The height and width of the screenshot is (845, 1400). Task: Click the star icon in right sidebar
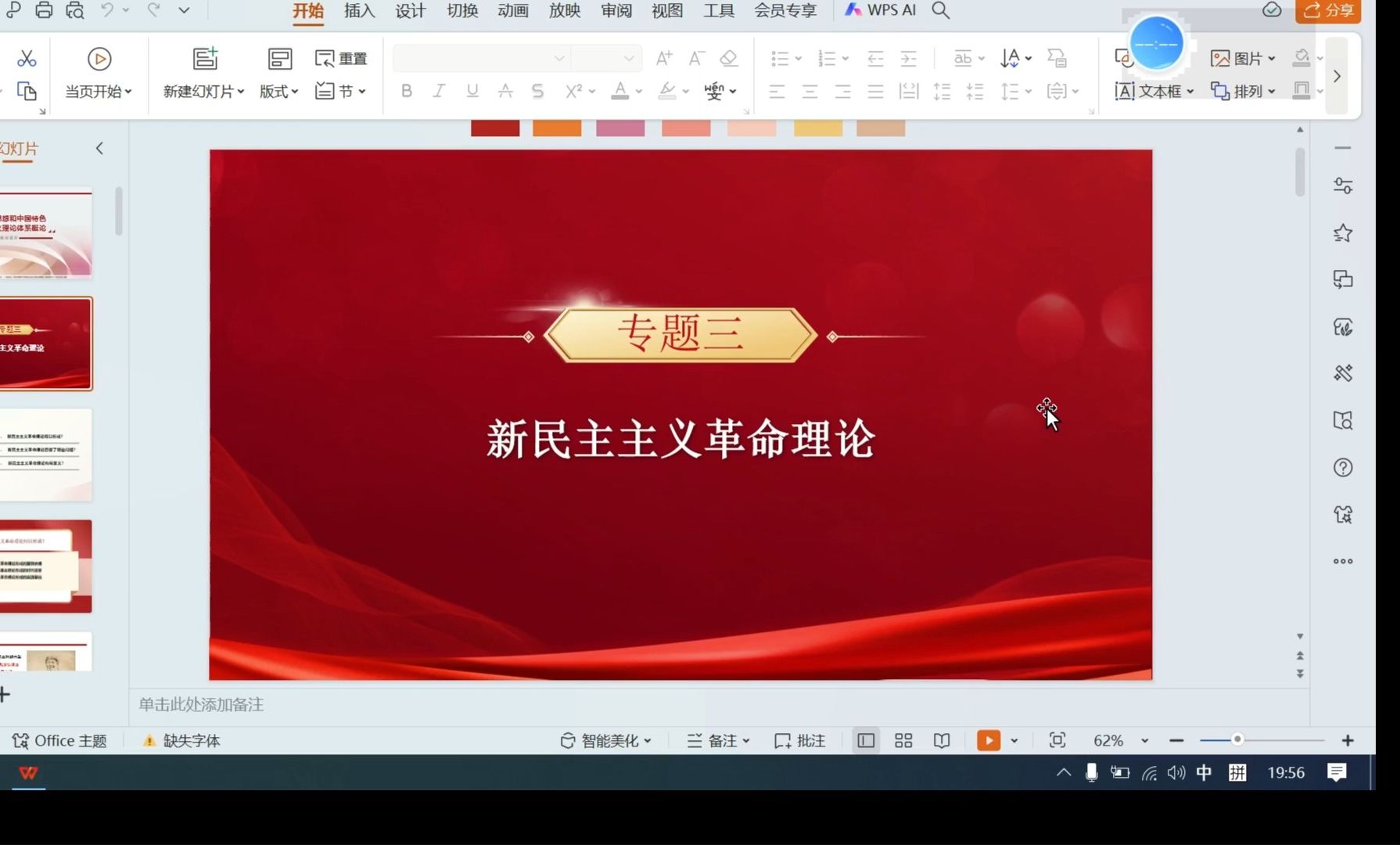tap(1343, 232)
